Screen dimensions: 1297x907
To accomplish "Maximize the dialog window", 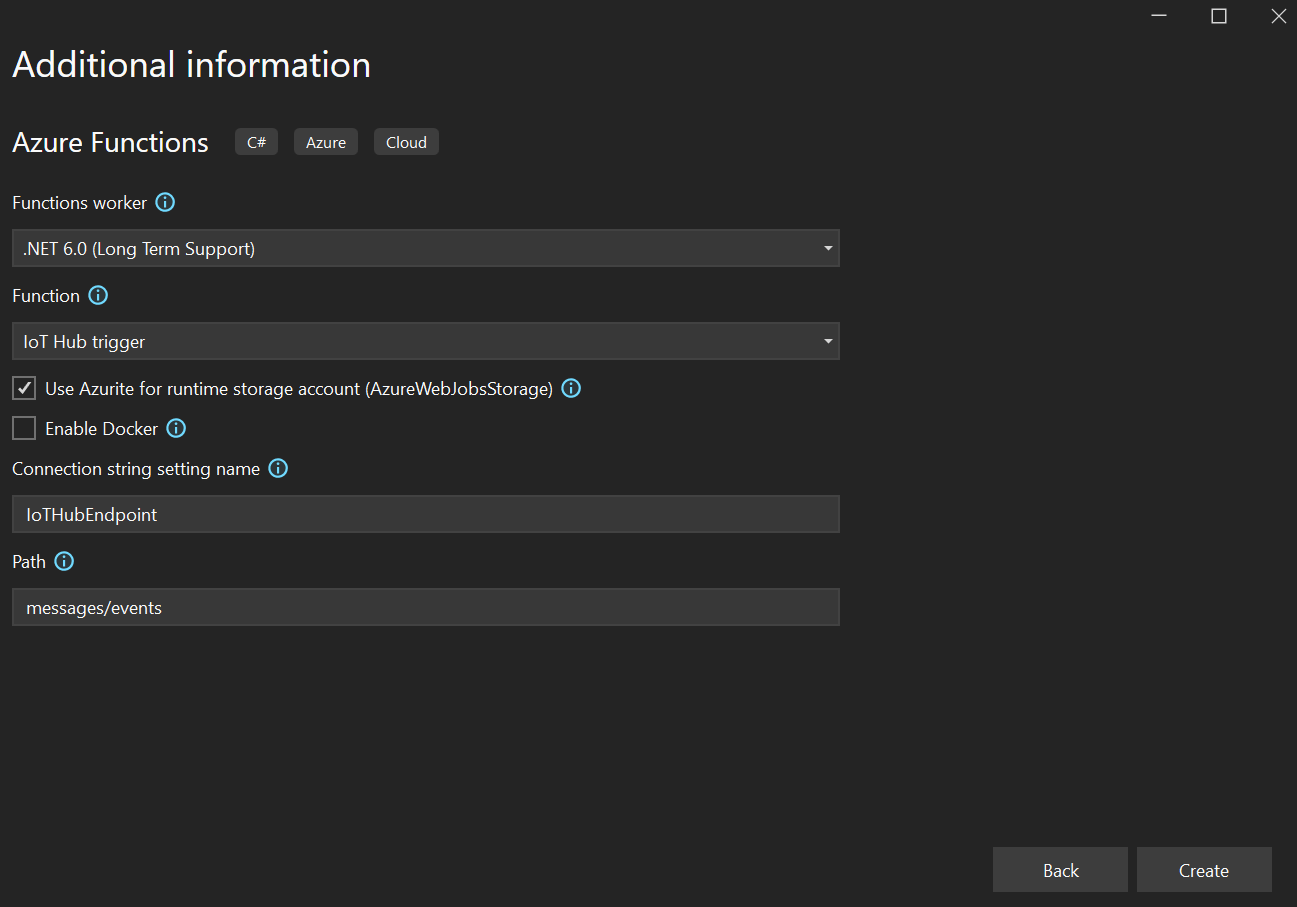I will [1218, 15].
